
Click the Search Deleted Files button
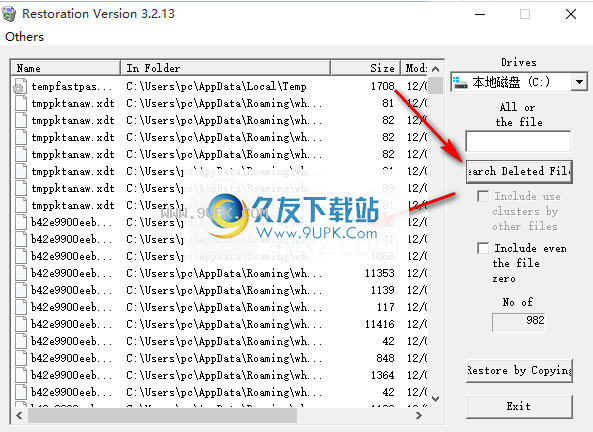[519, 171]
